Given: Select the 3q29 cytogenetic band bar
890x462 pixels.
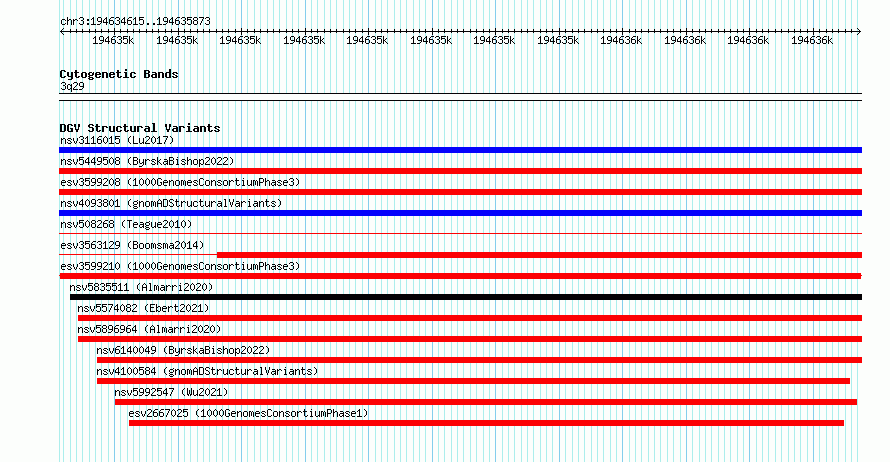Looking at the screenshot, I should 460,97.
